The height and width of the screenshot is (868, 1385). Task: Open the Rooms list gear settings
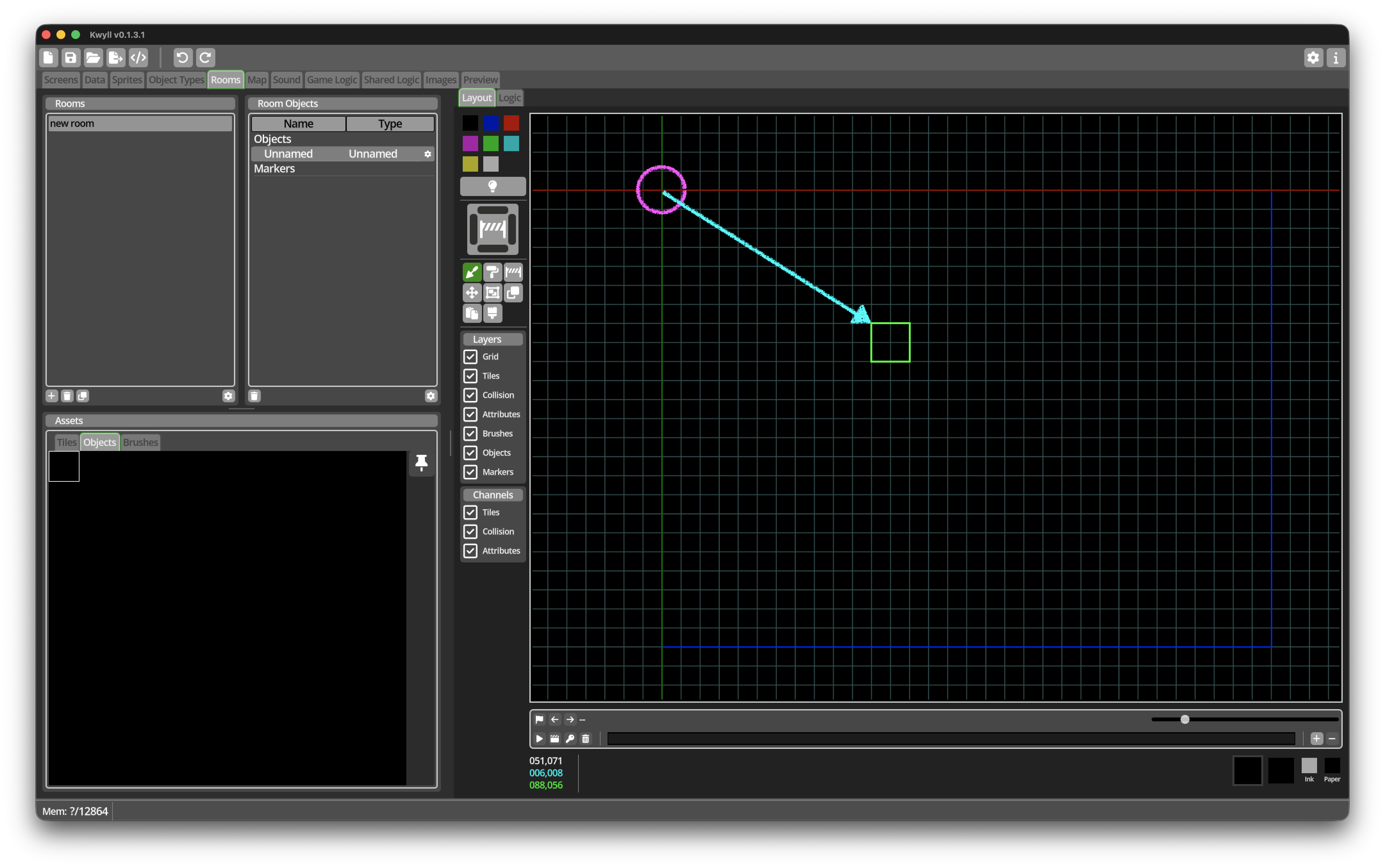[x=228, y=396]
